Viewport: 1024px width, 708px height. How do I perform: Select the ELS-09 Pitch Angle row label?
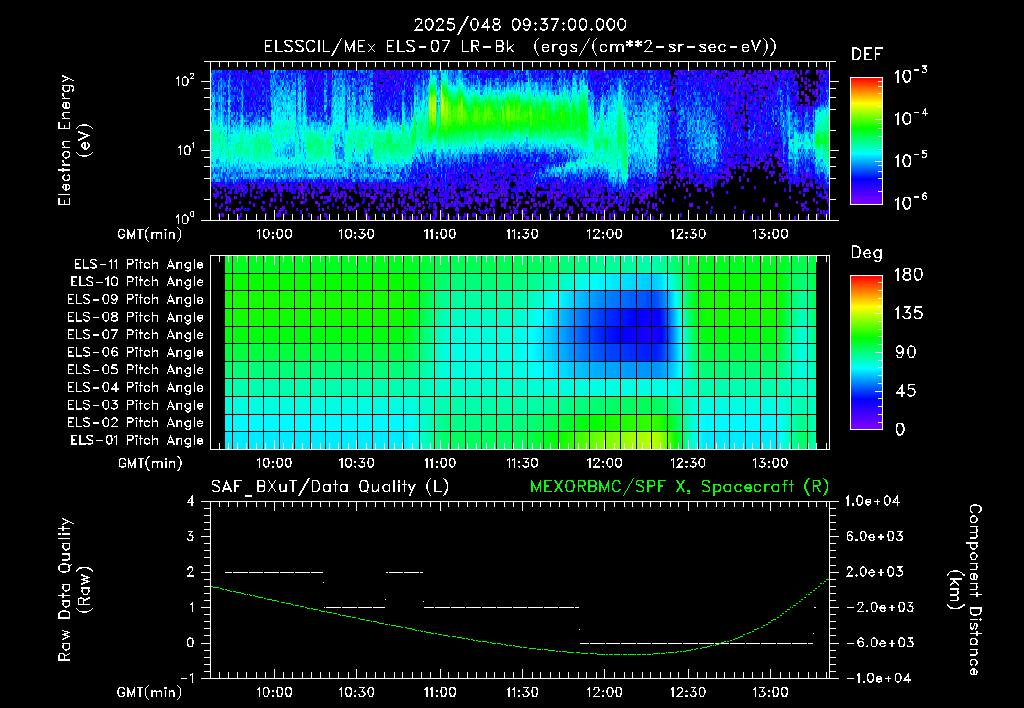click(x=136, y=300)
